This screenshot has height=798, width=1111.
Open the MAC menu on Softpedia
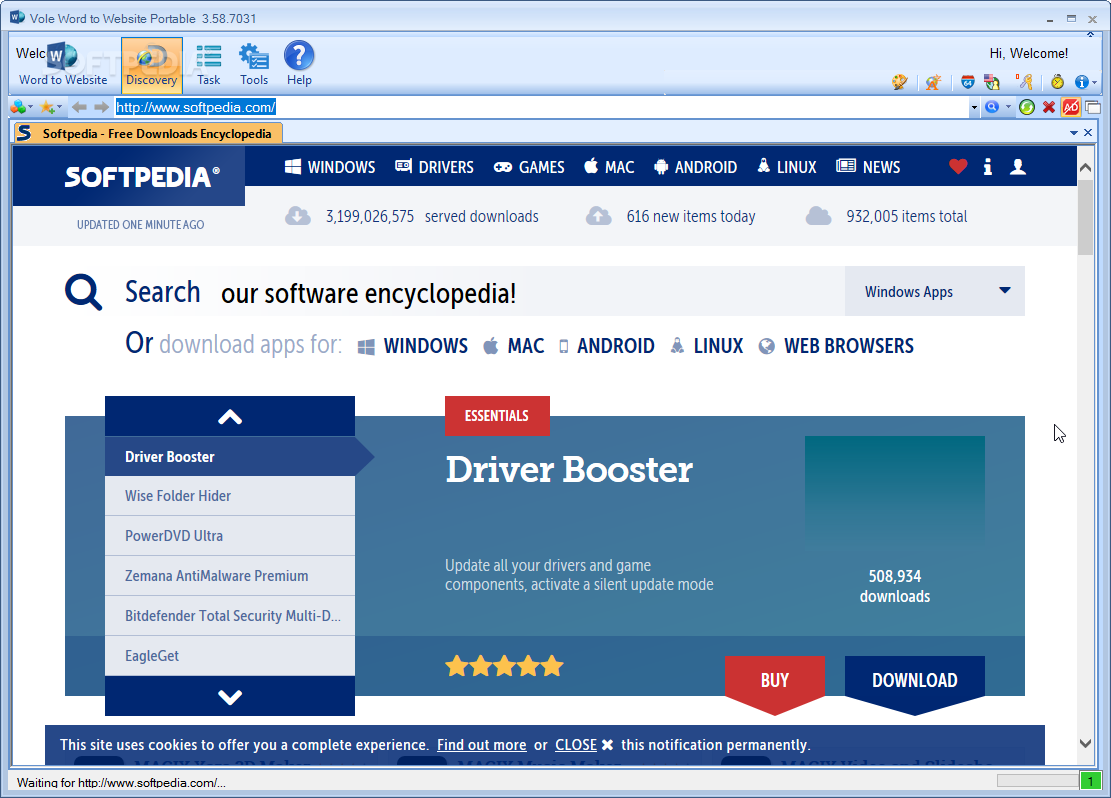click(609, 167)
